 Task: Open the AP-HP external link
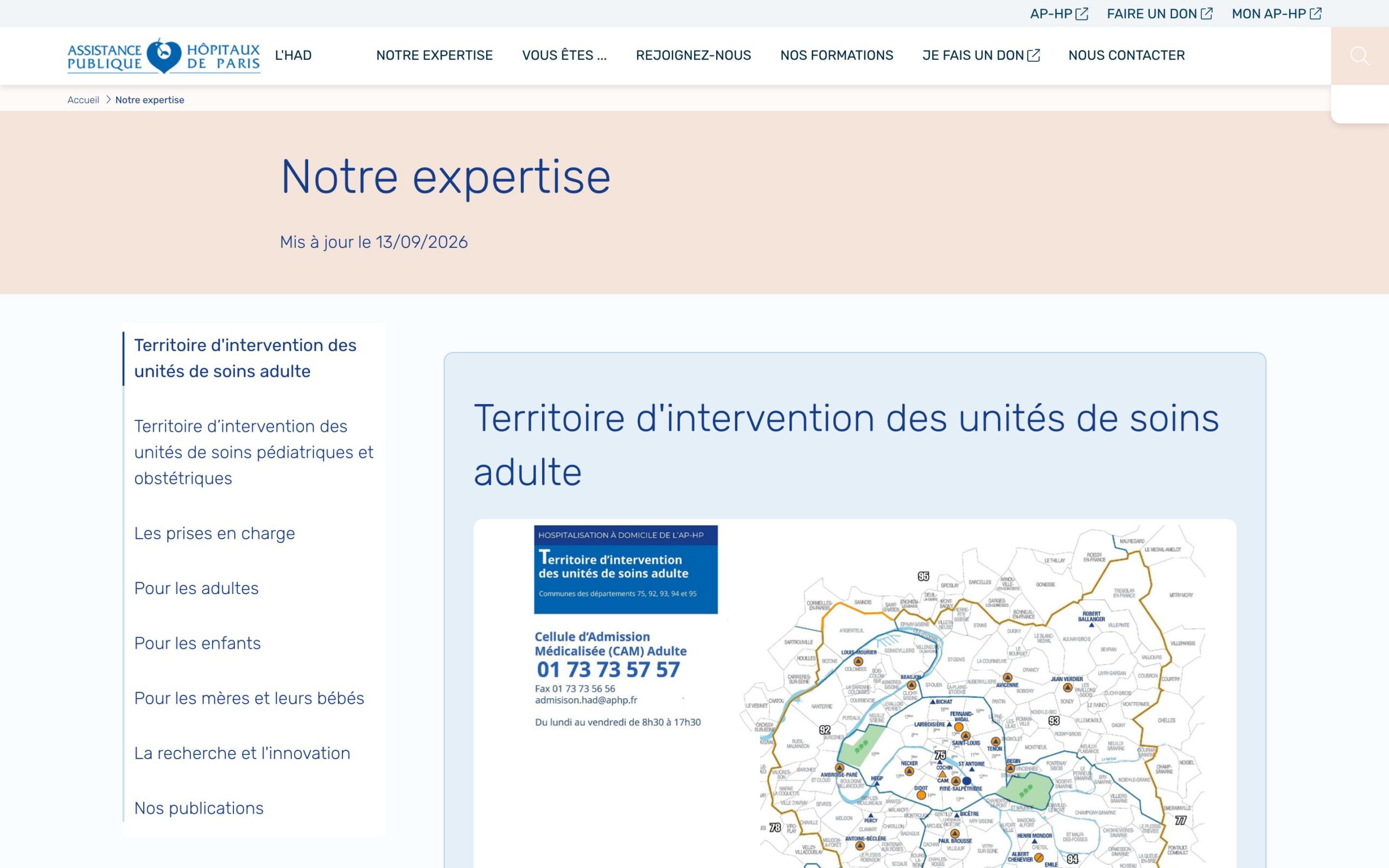pyautogui.click(x=1059, y=14)
